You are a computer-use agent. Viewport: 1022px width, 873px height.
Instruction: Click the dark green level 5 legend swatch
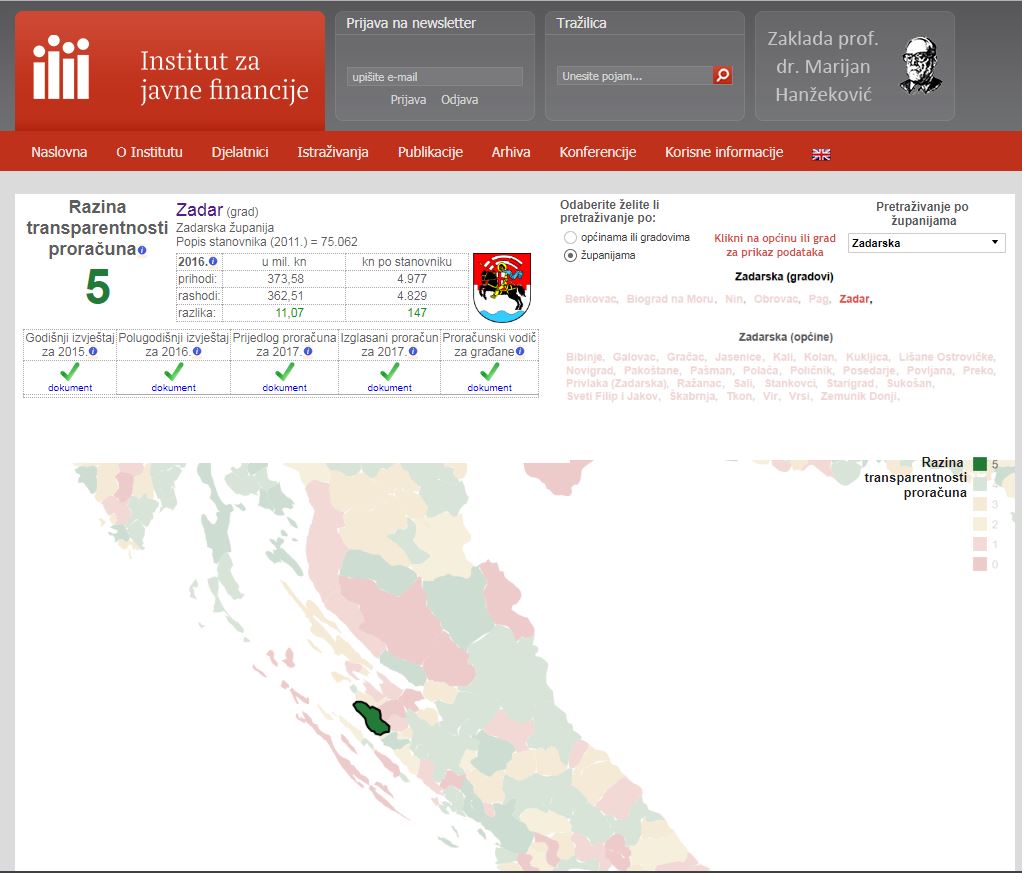click(x=980, y=464)
